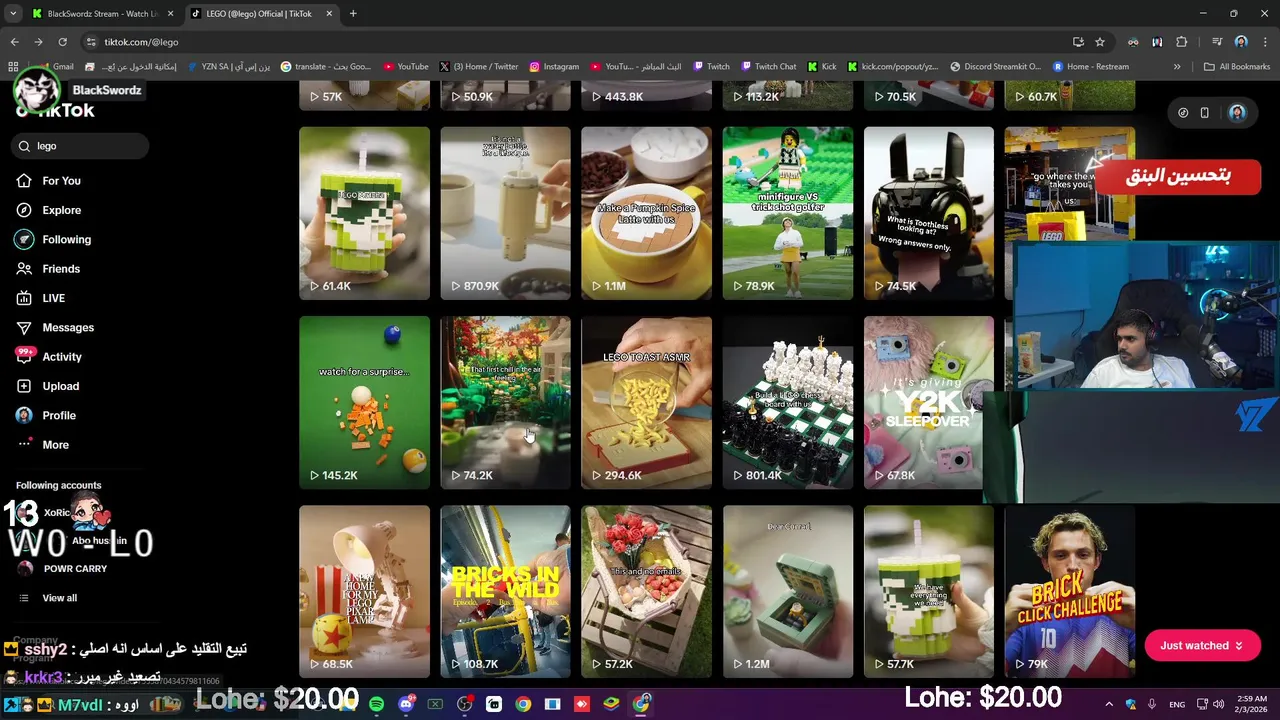Click the phone icon in TikTok header
The height and width of the screenshot is (720, 1280).
pyautogui.click(x=1205, y=113)
